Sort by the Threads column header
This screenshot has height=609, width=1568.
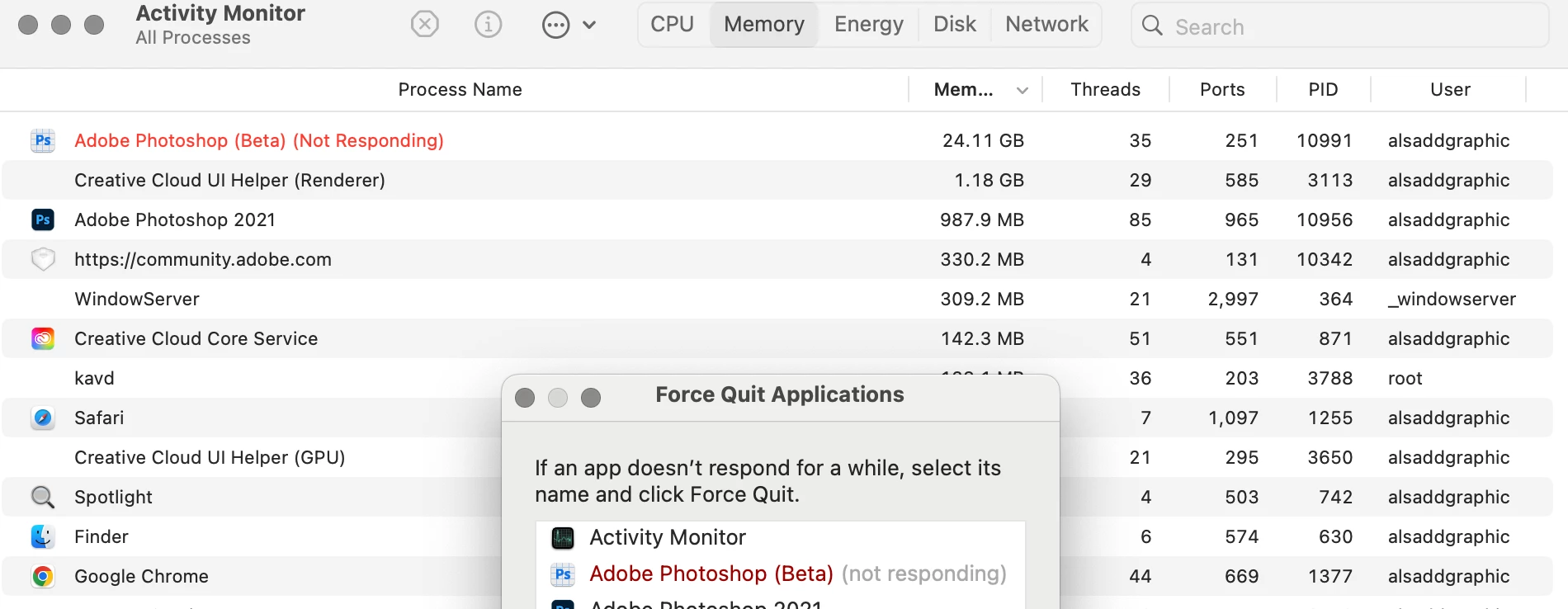pos(1105,90)
